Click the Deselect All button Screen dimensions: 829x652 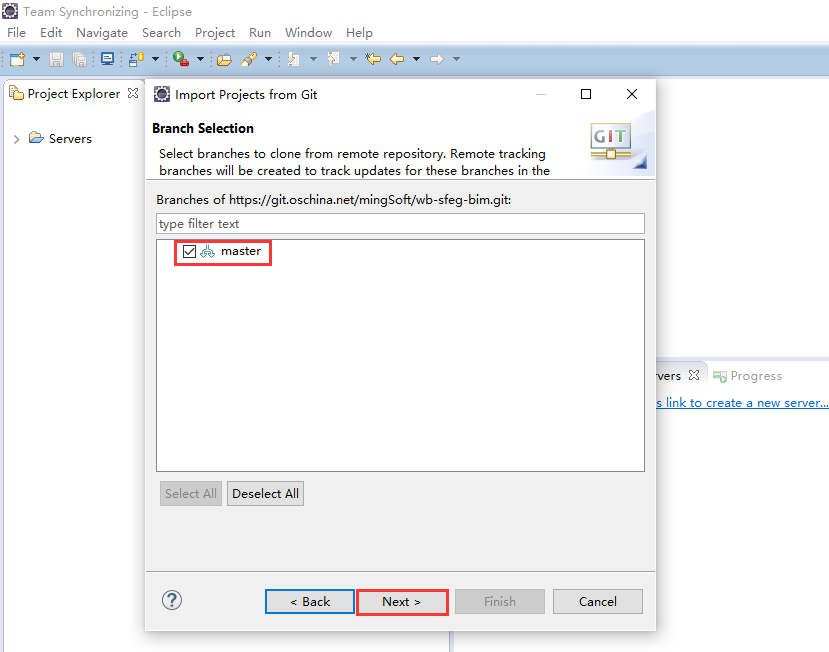click(x=265, y=493)
